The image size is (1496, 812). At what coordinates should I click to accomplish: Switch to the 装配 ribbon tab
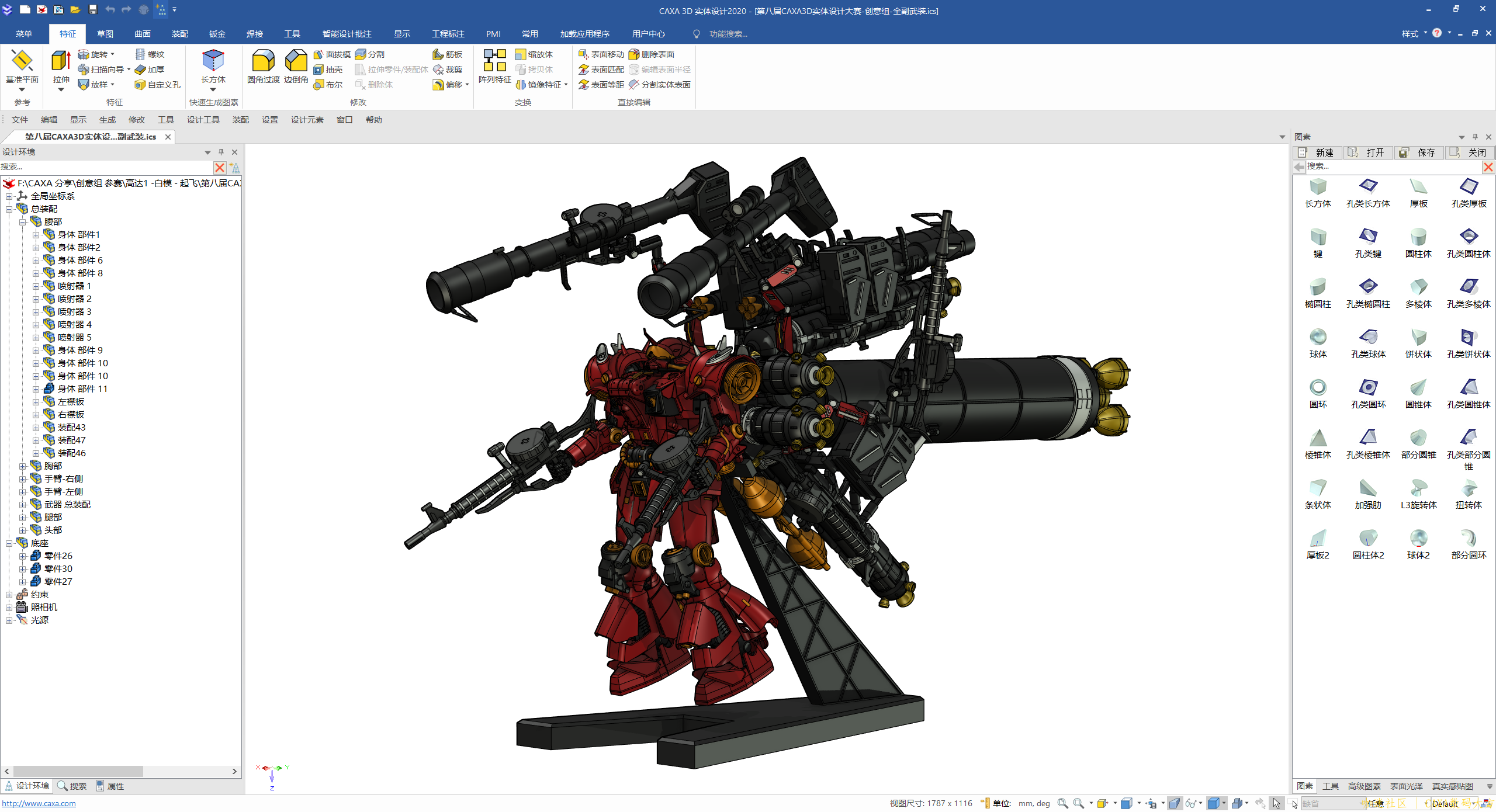[180, 34]
